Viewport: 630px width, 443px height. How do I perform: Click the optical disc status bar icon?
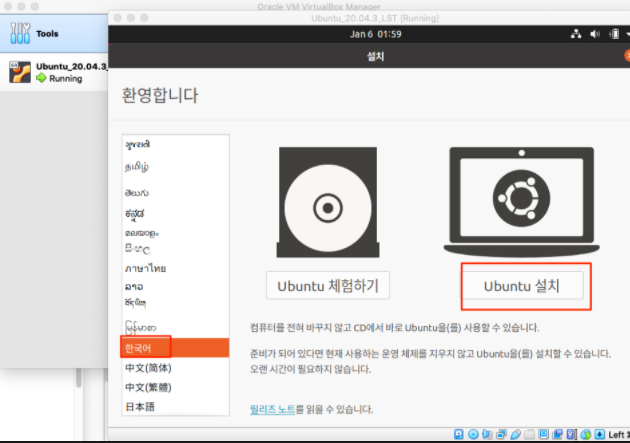click(x=473, y=434)
